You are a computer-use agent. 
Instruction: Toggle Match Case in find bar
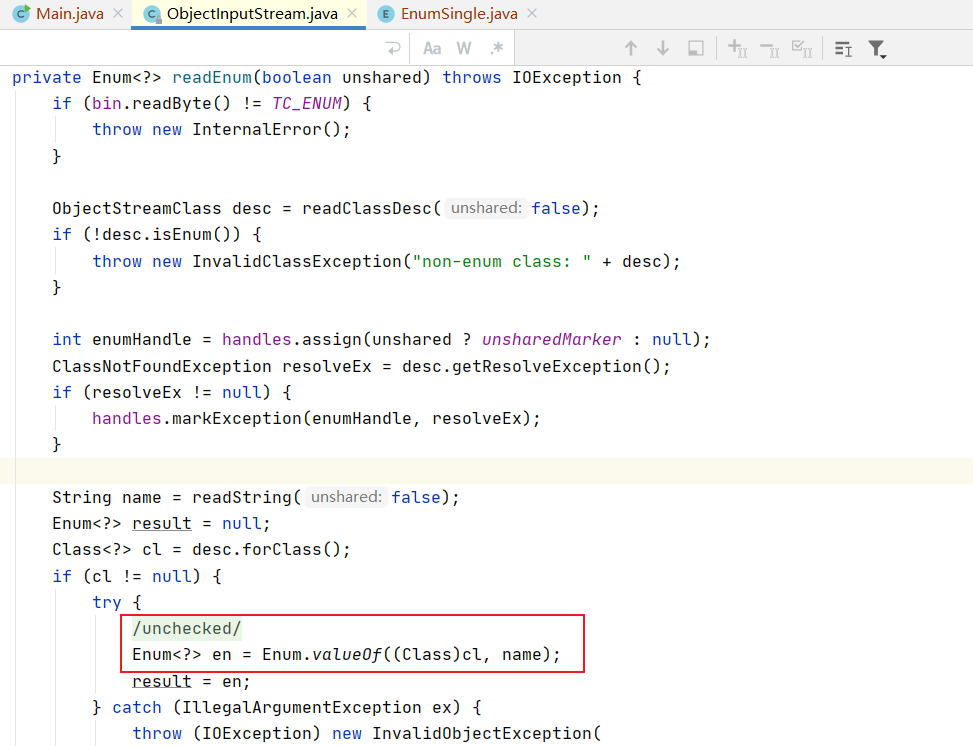point(432,48)
